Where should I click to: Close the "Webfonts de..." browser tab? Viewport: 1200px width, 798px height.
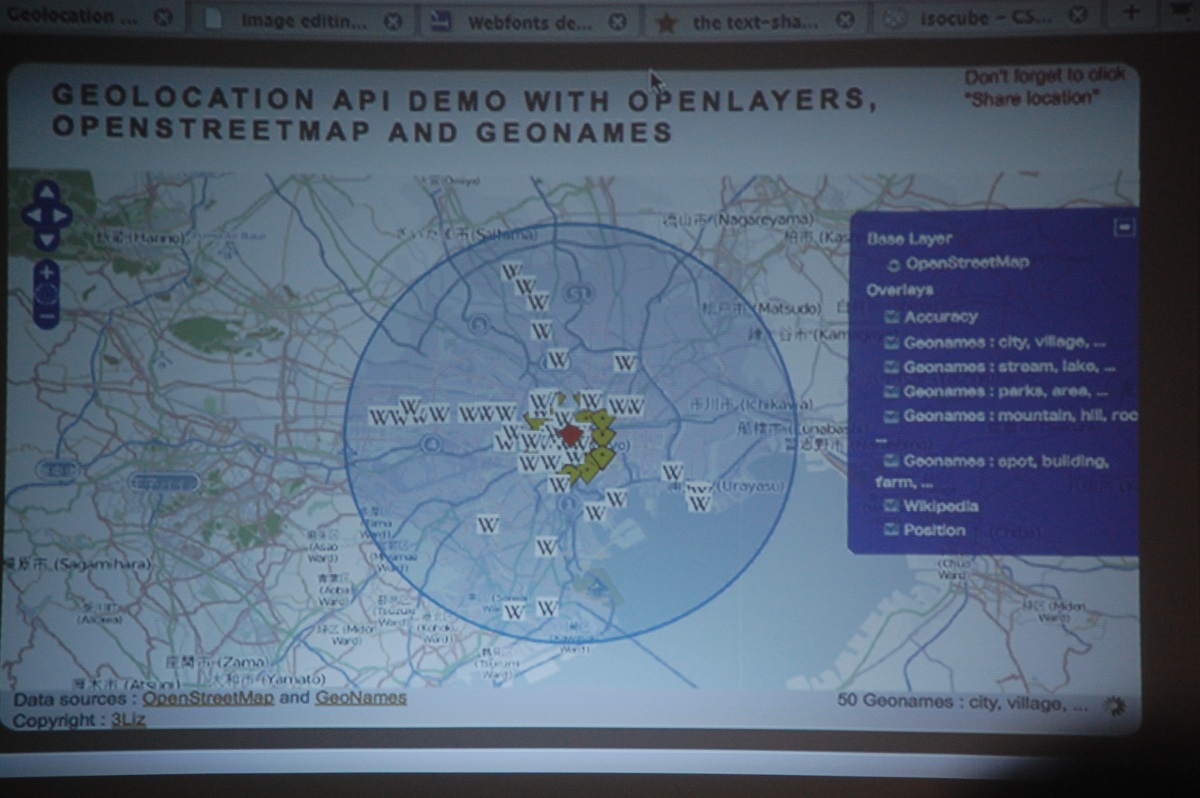tap(618, 20)
